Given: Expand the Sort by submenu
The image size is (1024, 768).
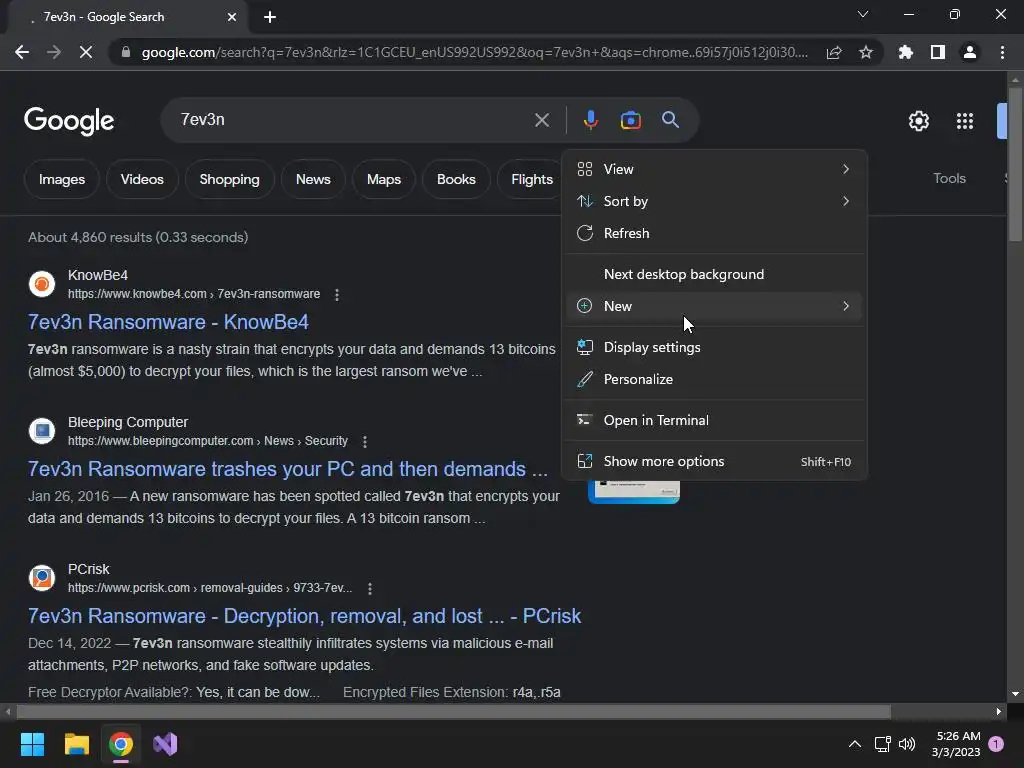Looking at the screenshot, I should click(714, 201).
